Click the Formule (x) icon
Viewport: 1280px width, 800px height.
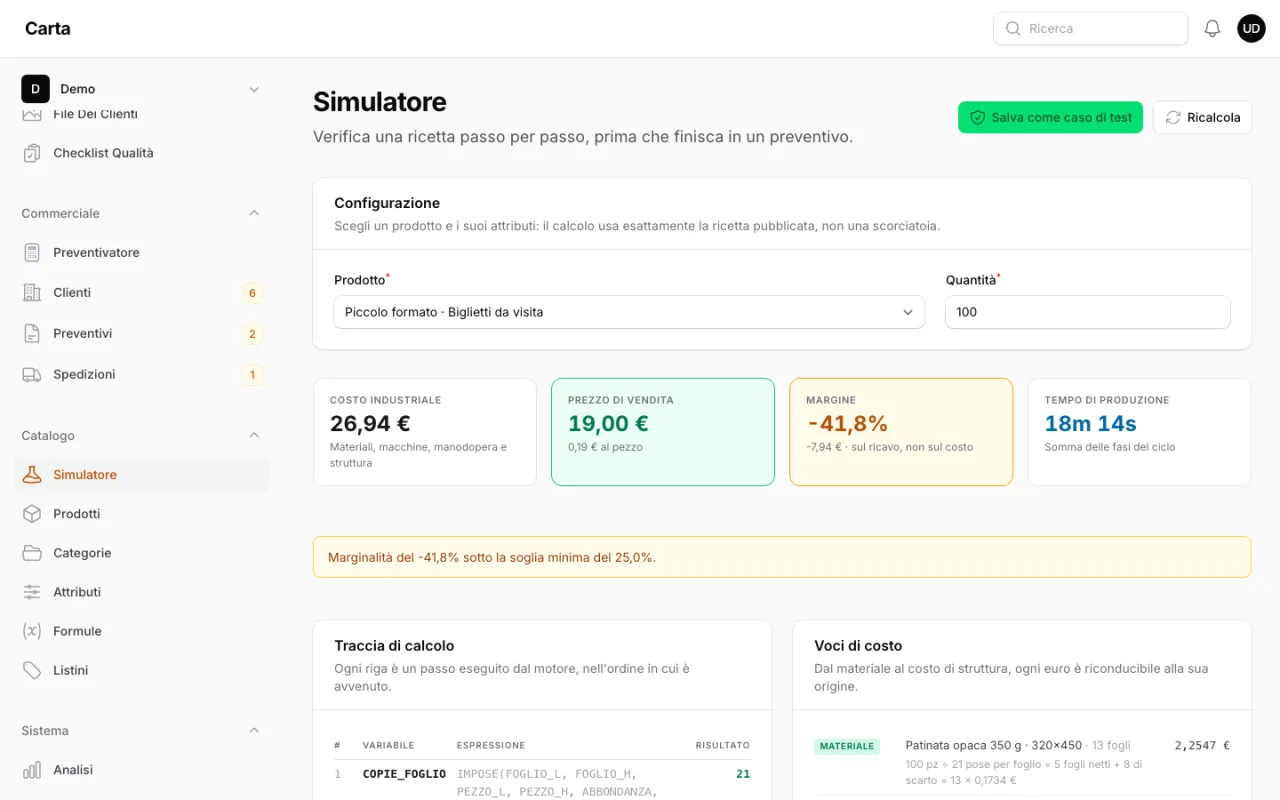32,631
